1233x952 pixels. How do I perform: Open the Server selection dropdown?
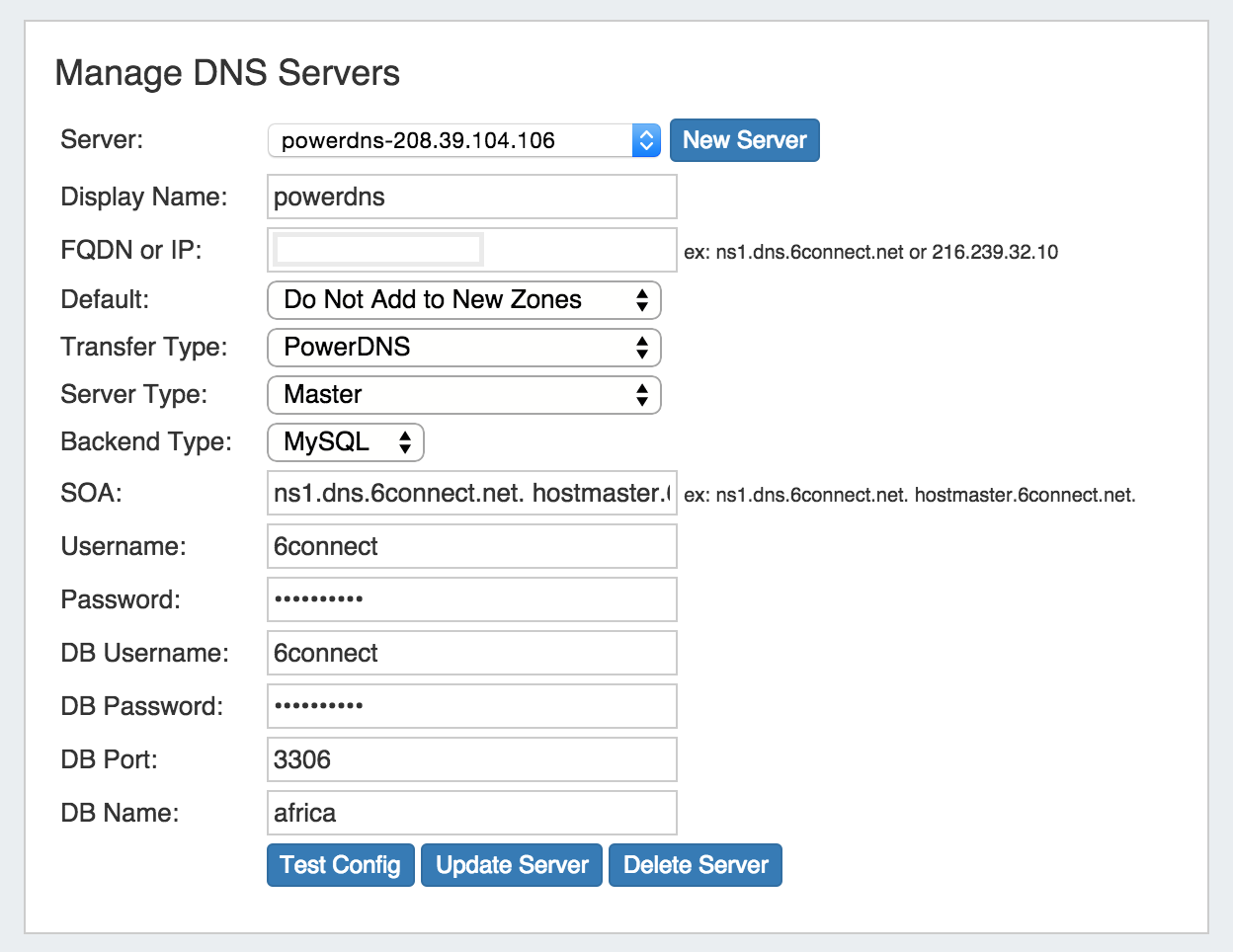coord(451,140)
